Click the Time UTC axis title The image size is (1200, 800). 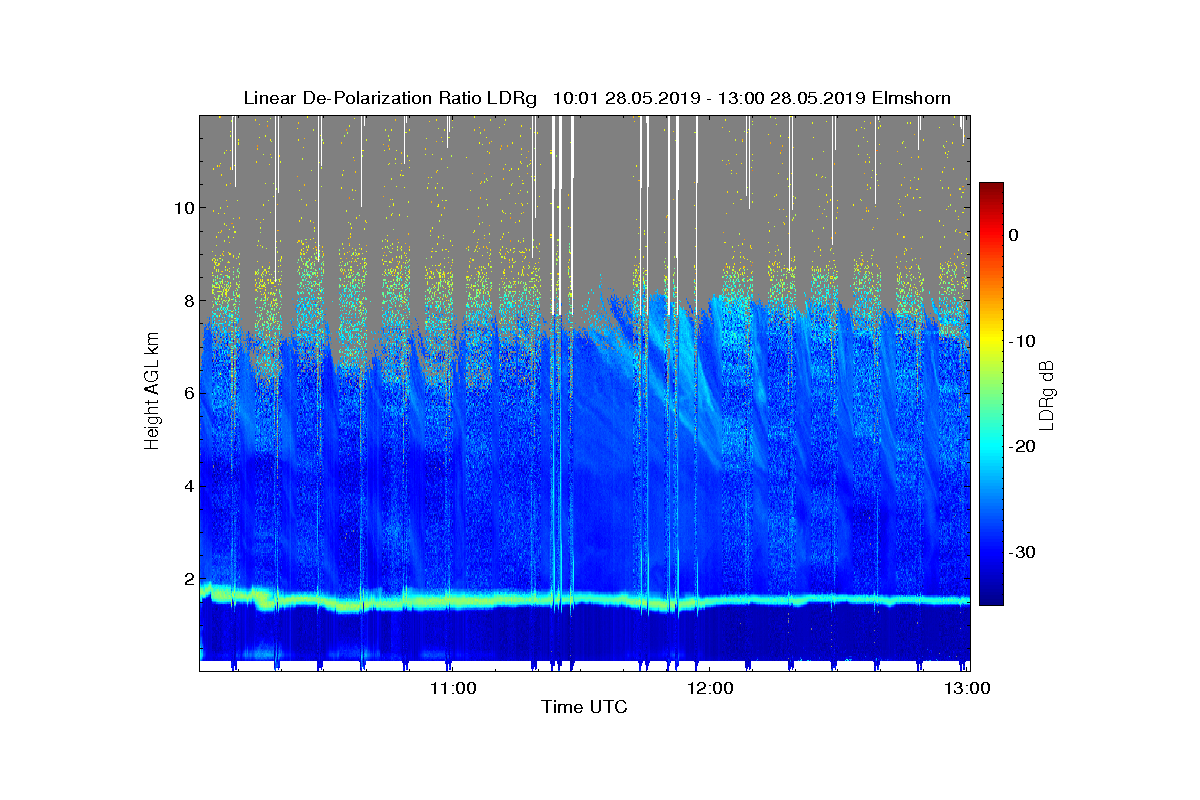point(585,708)
